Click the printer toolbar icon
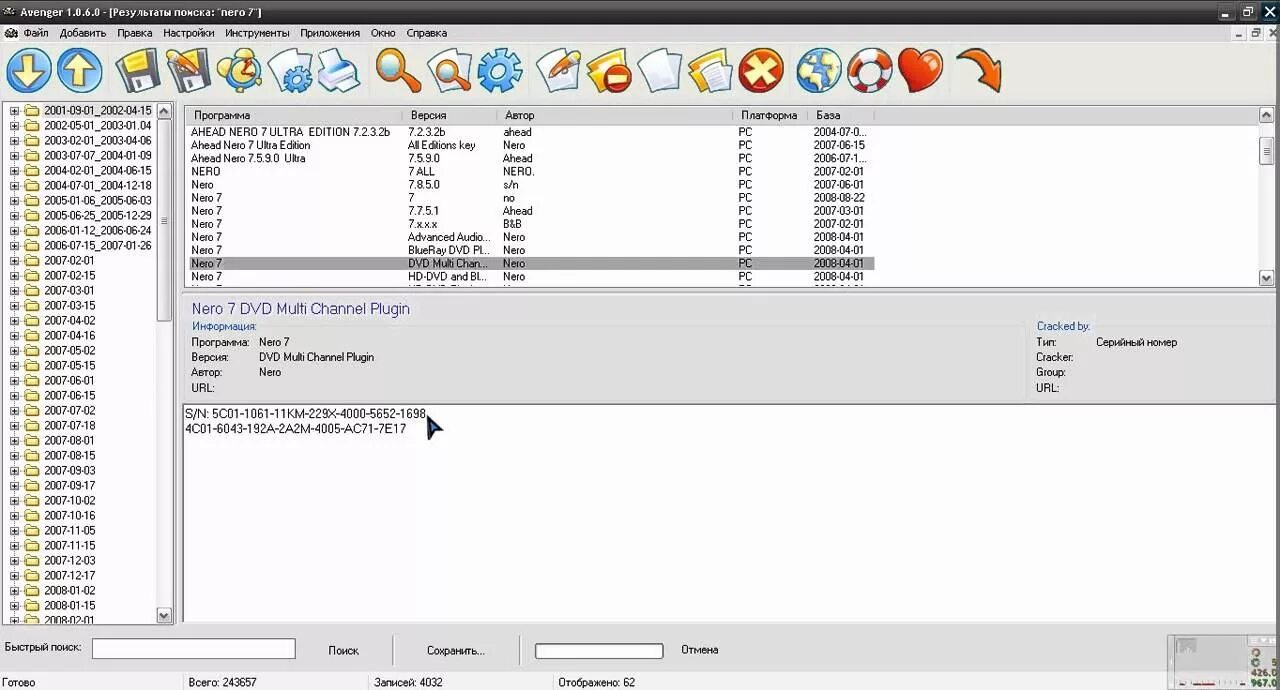 pos(339,71)
